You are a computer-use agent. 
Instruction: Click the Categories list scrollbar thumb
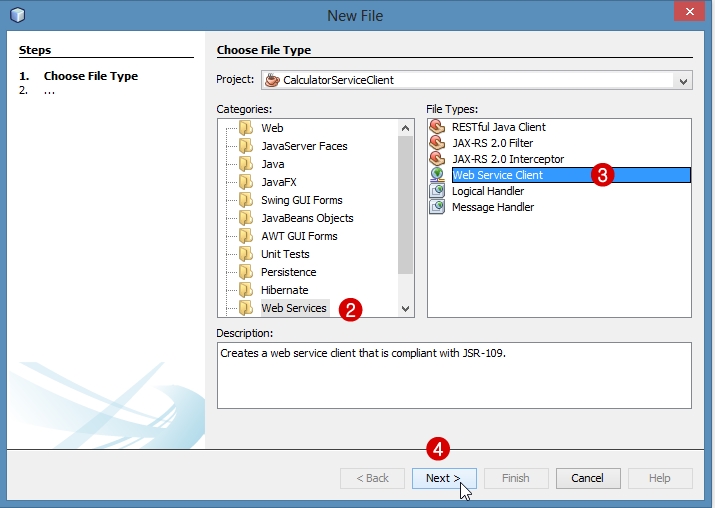[405, 205]
